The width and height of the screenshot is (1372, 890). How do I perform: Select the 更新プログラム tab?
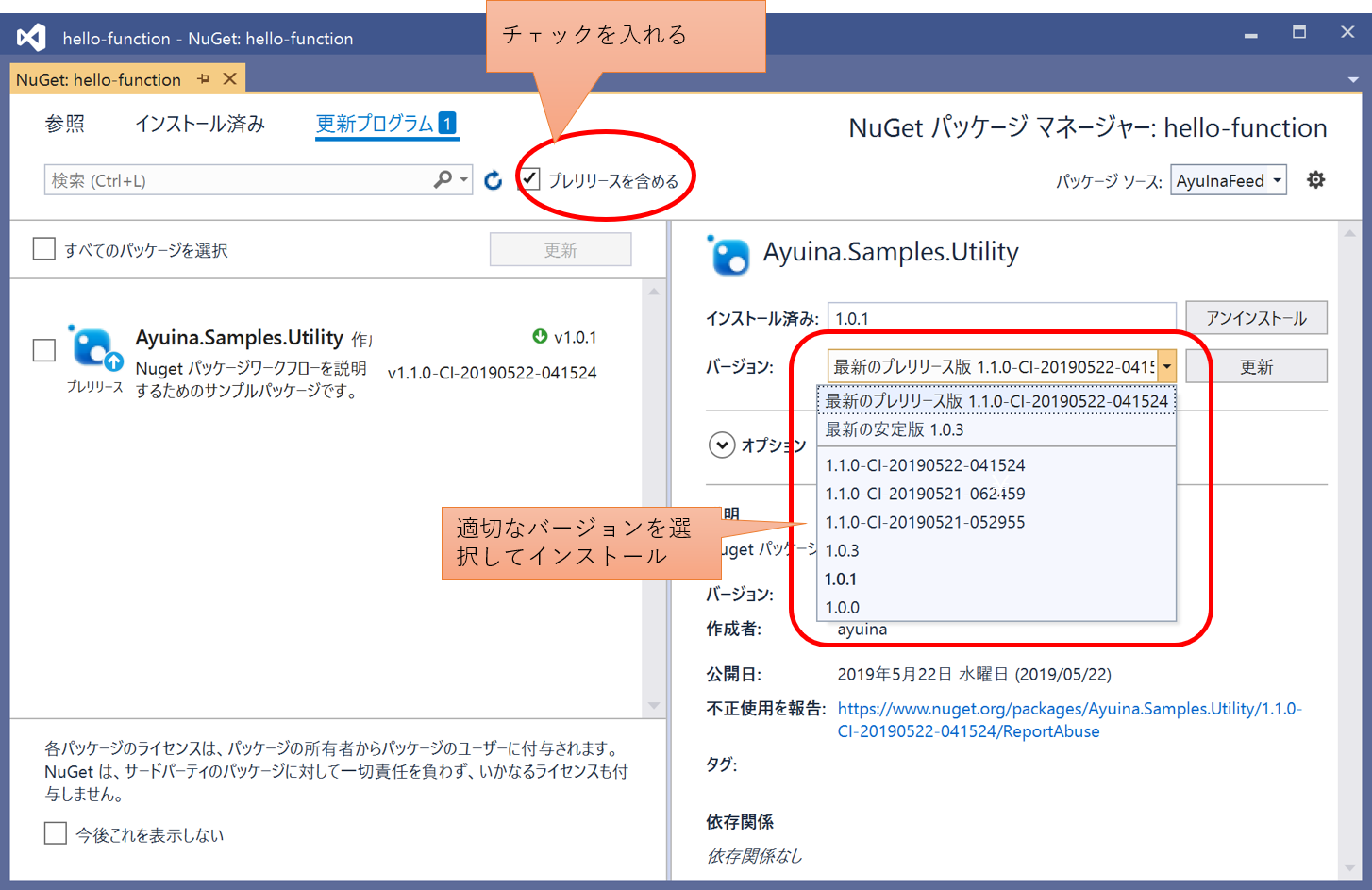[x=386, y=124]
